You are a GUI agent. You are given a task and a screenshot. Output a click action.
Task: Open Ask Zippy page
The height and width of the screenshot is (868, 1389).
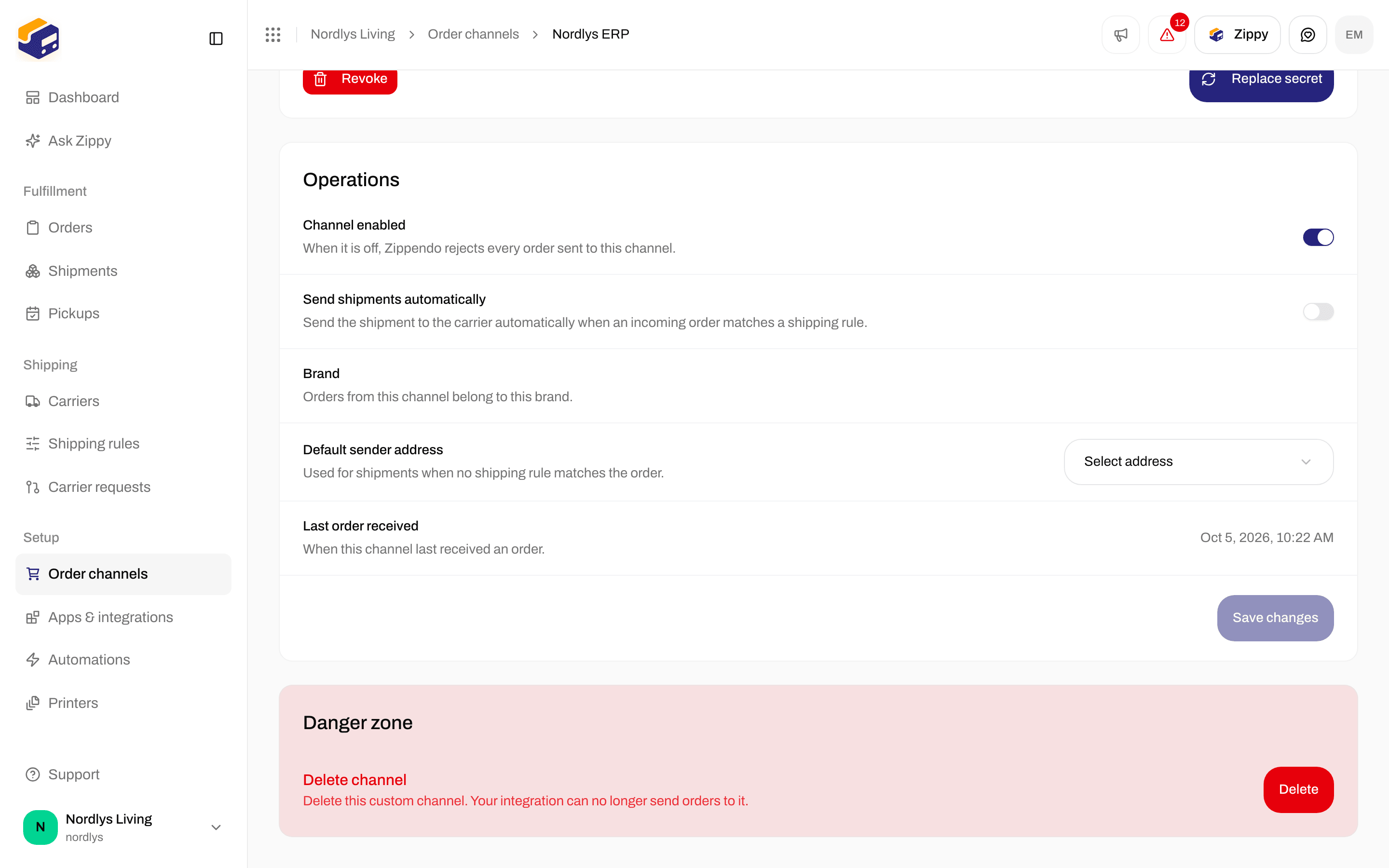point(123,141)
